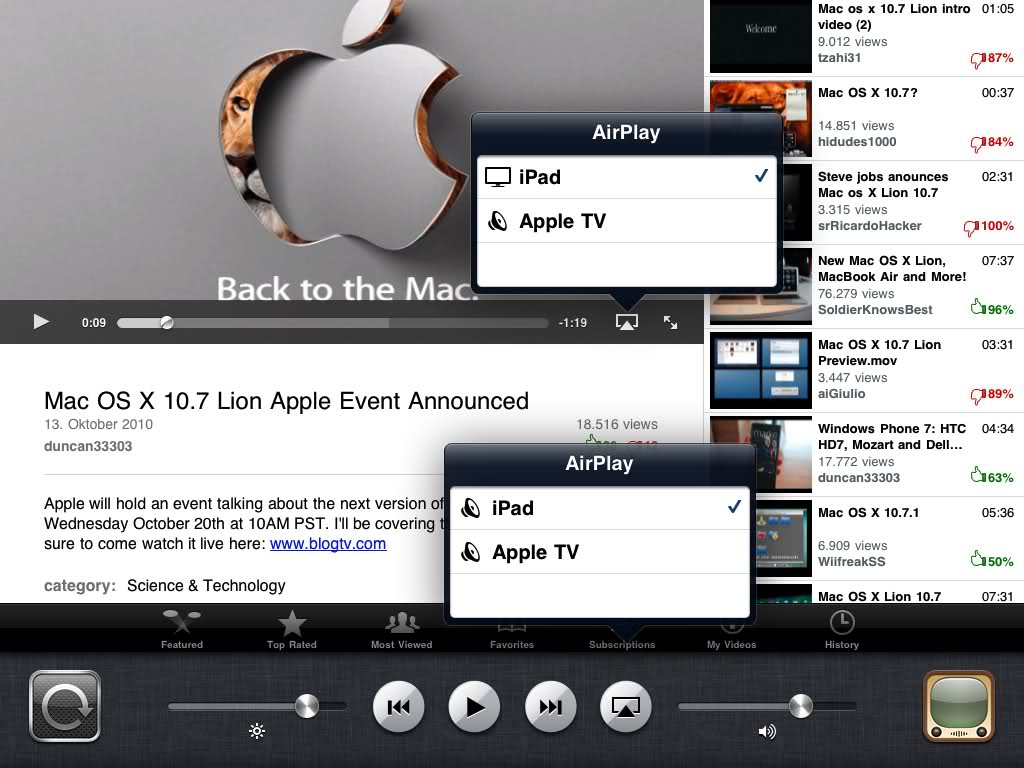Adjust the brightness slider knob

click(x=306, y=706)
